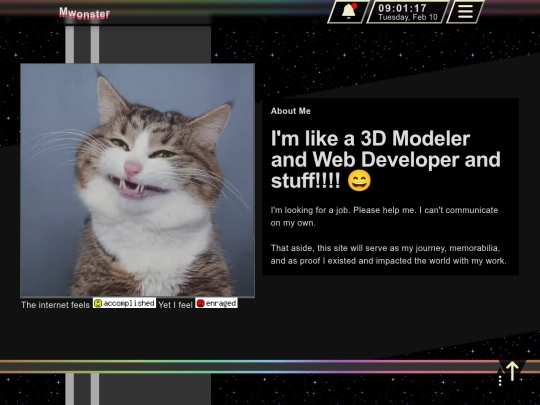
Task: Click the grinning emoji in the heading
Action: (359, 180)
